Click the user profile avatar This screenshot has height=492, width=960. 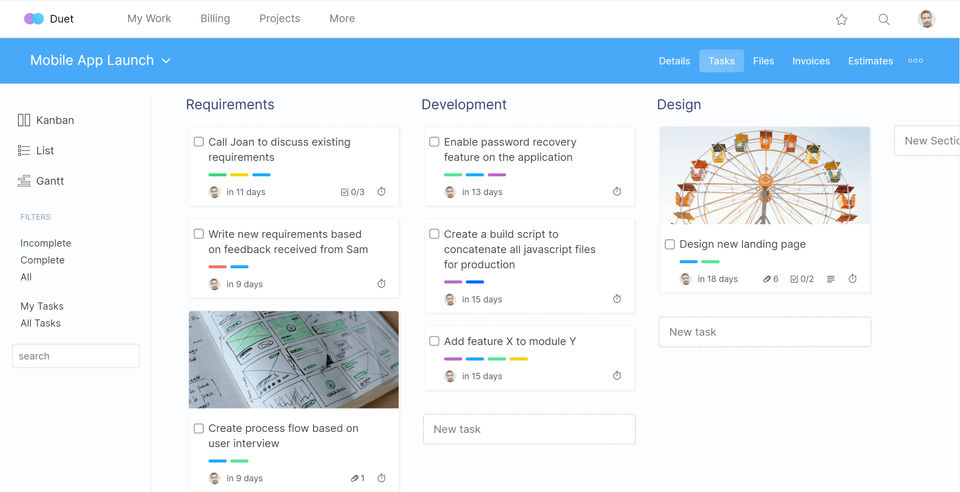pos(927,19)
